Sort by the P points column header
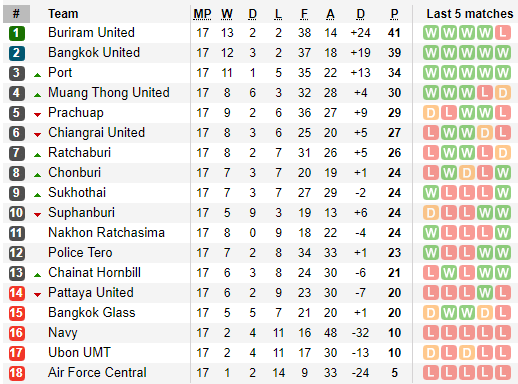The width and height of the screenshot is (518, 384). coord(394,14)
